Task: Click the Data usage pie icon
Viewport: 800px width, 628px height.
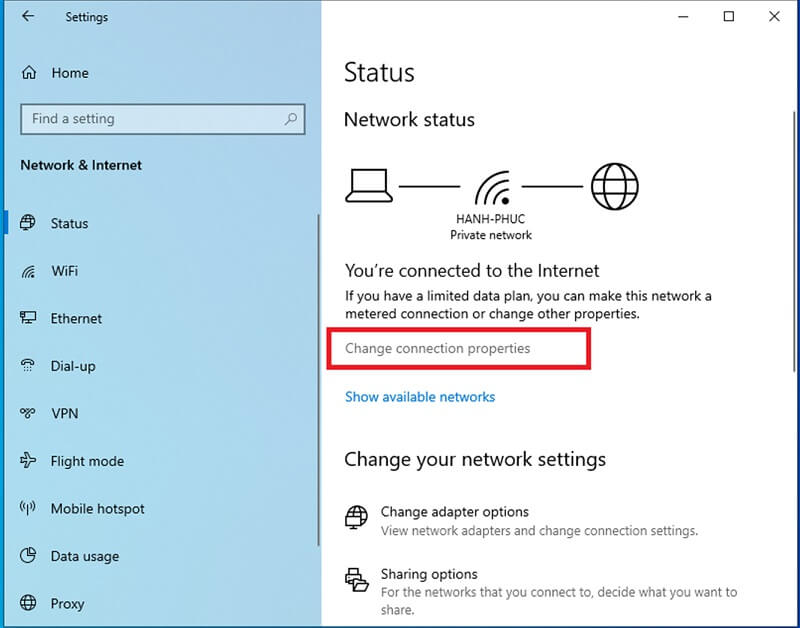Action: (x=29, y=556)
